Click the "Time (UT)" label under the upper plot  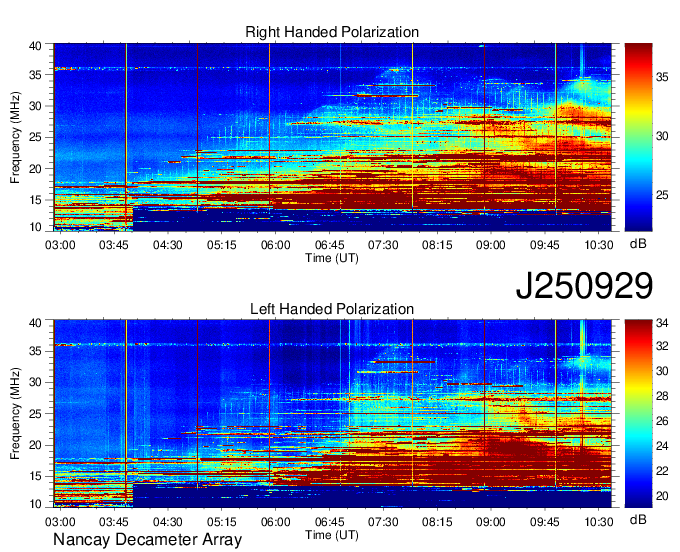(x=332, y=257)
